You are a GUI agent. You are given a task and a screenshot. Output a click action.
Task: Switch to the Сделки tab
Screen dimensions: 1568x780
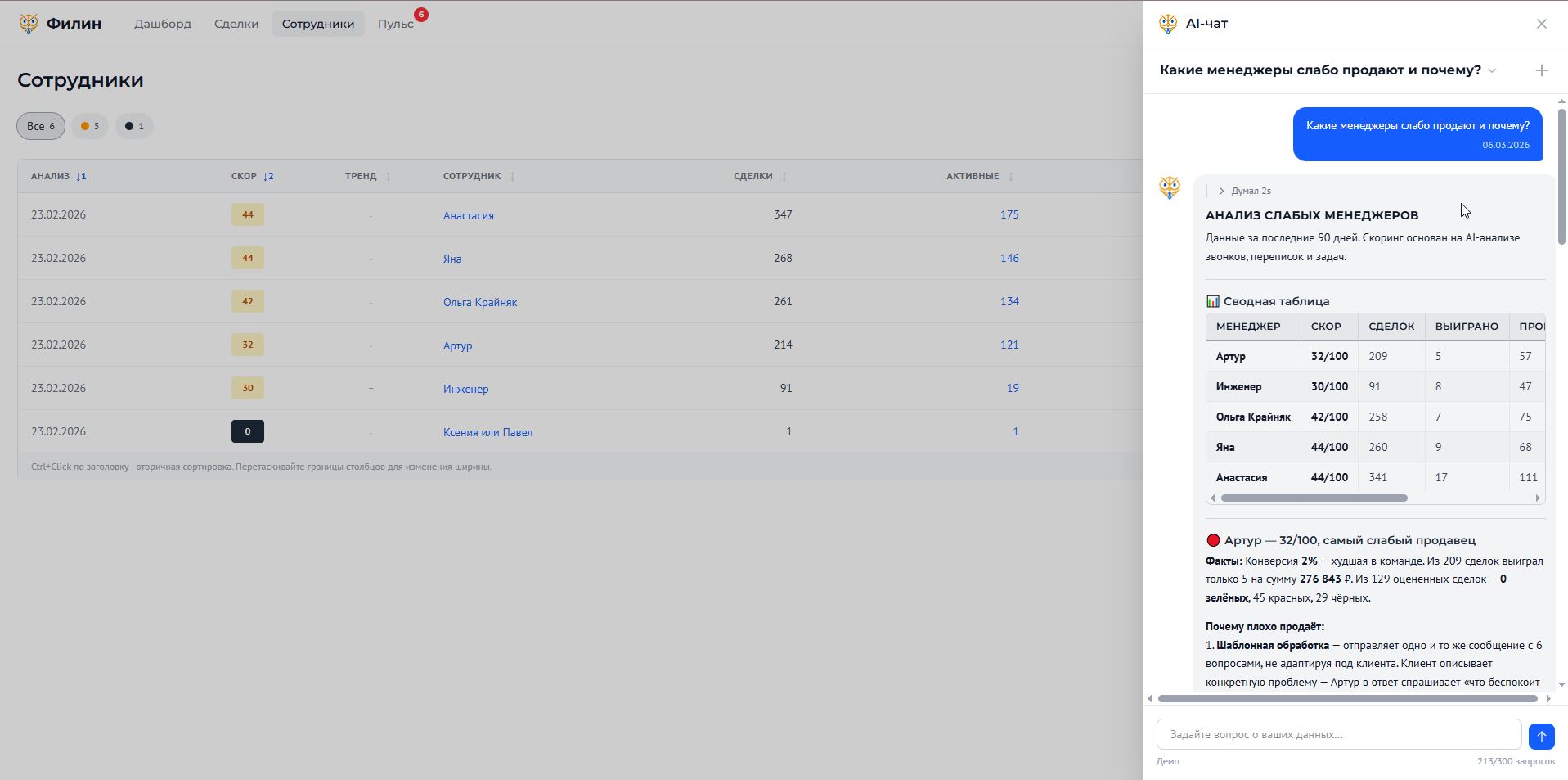(236, 24)
